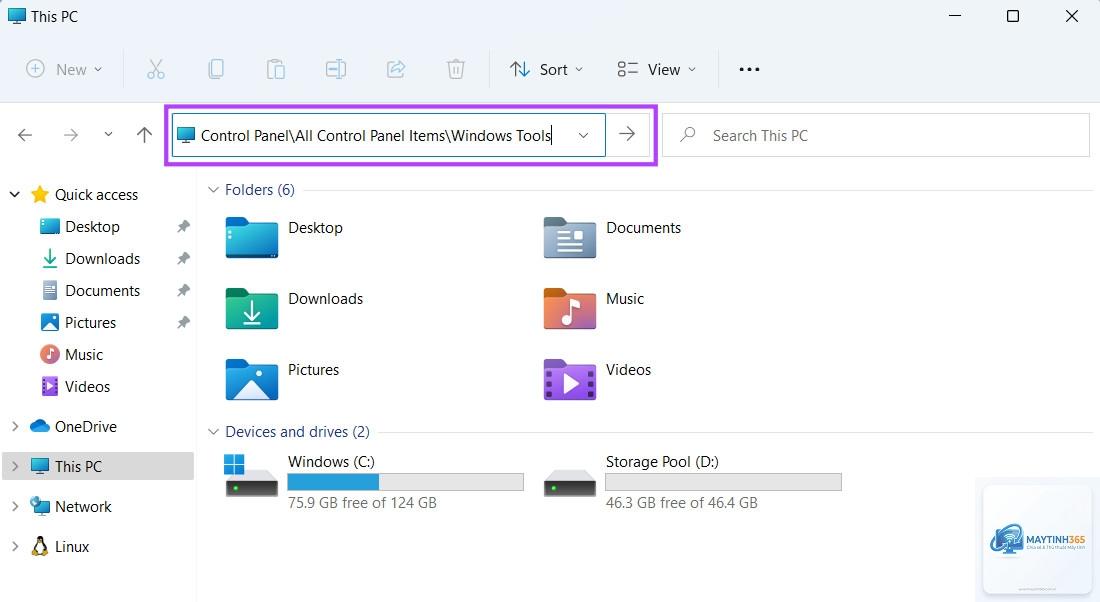Open the Sort dropdown menu

(546, 69)
